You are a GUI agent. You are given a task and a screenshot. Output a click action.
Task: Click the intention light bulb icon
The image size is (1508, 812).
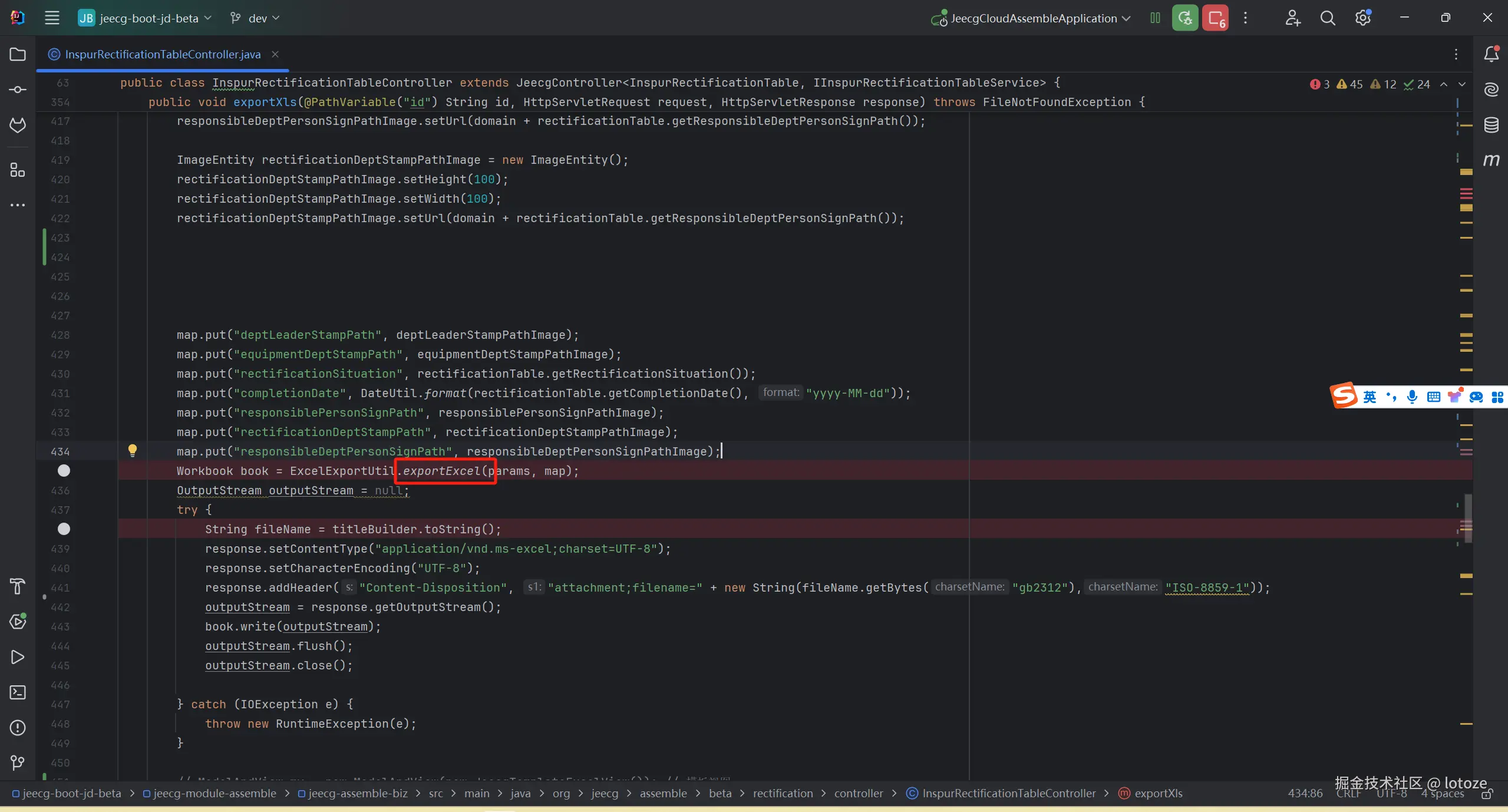(x=133, y=451)
